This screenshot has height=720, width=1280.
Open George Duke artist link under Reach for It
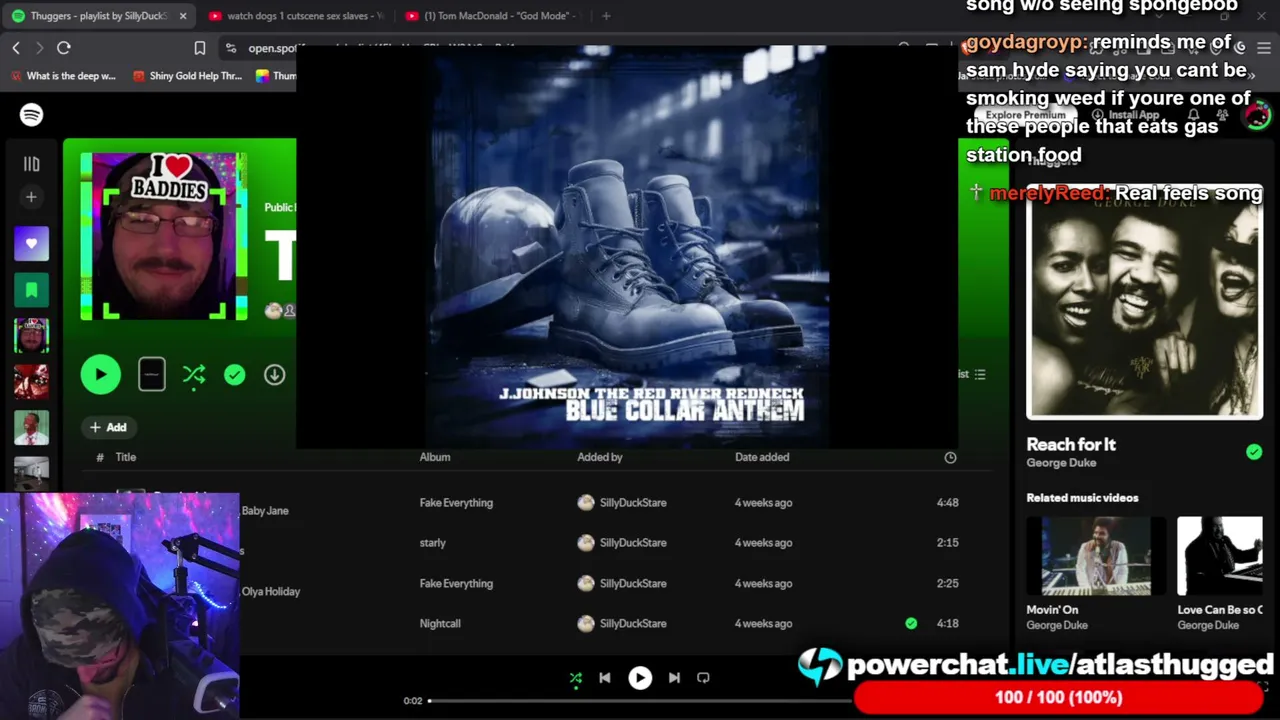click(x=1061, y=463)
